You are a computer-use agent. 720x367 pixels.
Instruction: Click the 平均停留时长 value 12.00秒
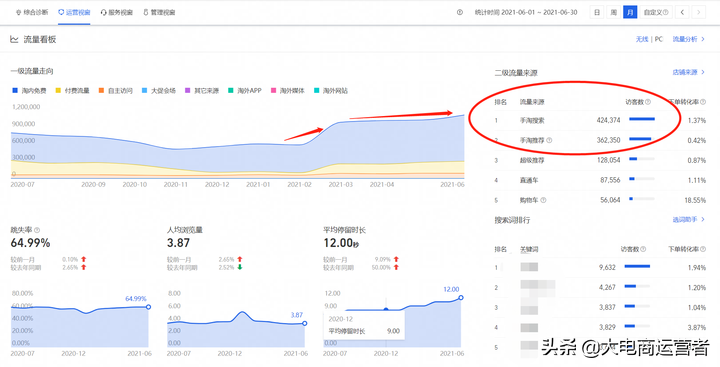(x=341, y=243)
